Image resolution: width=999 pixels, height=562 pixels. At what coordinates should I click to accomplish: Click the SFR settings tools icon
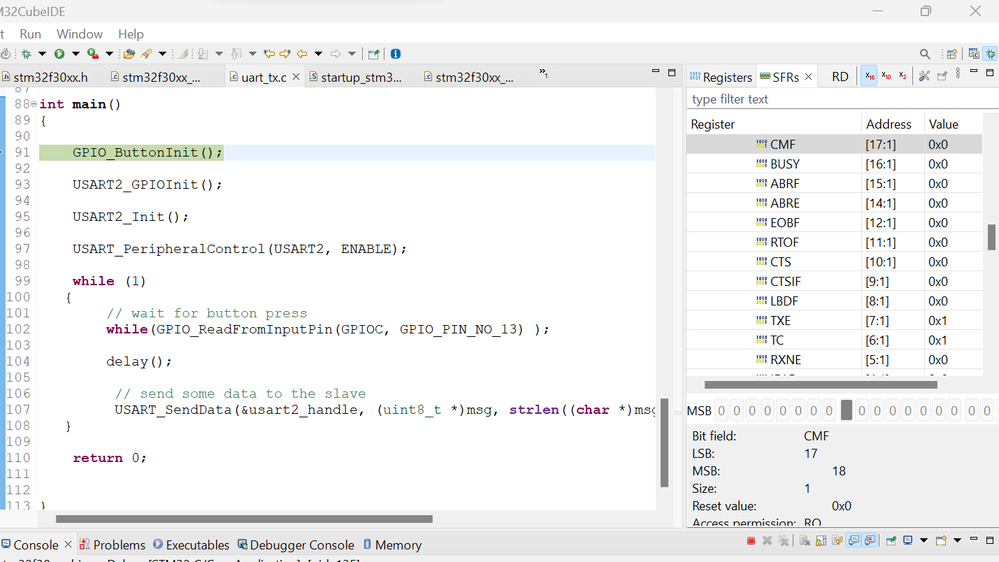pyautogui.click(x=924, y=76)
